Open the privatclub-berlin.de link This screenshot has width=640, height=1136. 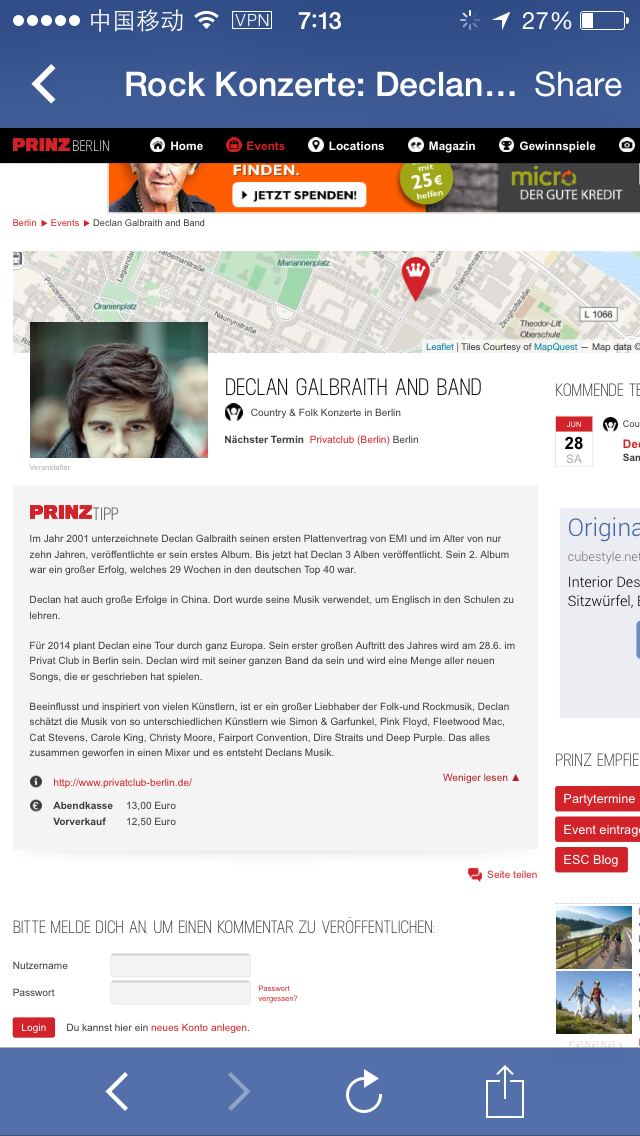122,783
